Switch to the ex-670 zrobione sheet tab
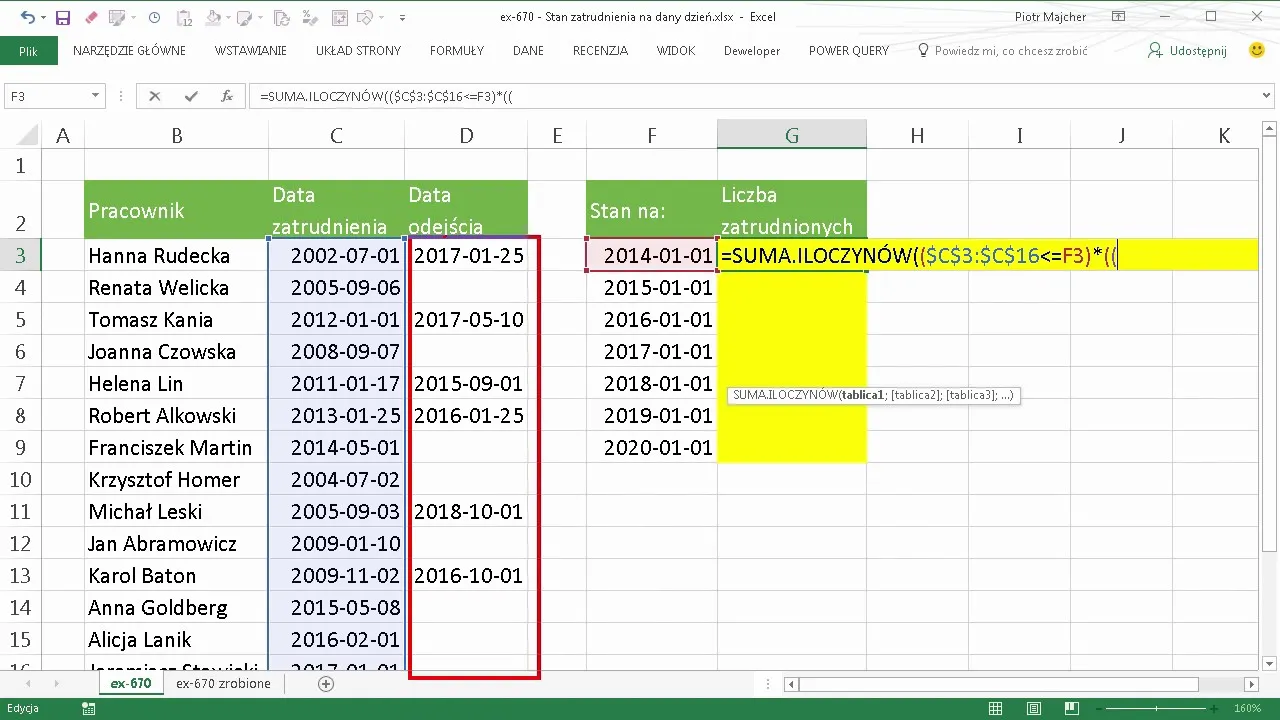Viewport: 1280px width, 720px height. (x=223, y=684)
